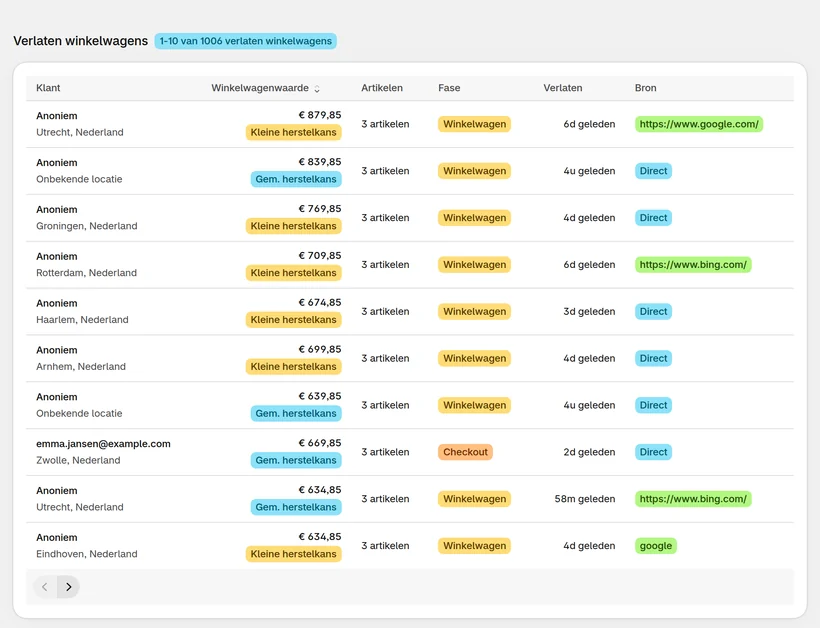
Task: Click the Direct source badge in Arnhem row
Action: point(653,358)
